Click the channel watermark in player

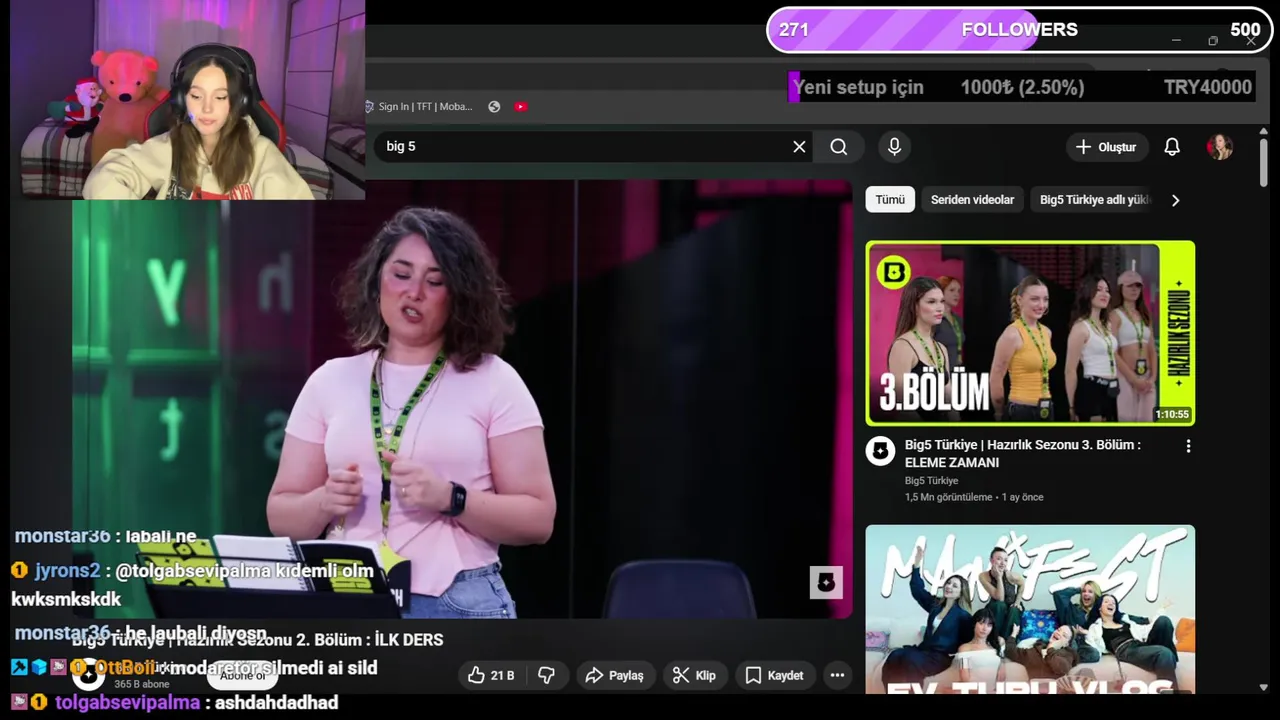pos(826,582)
